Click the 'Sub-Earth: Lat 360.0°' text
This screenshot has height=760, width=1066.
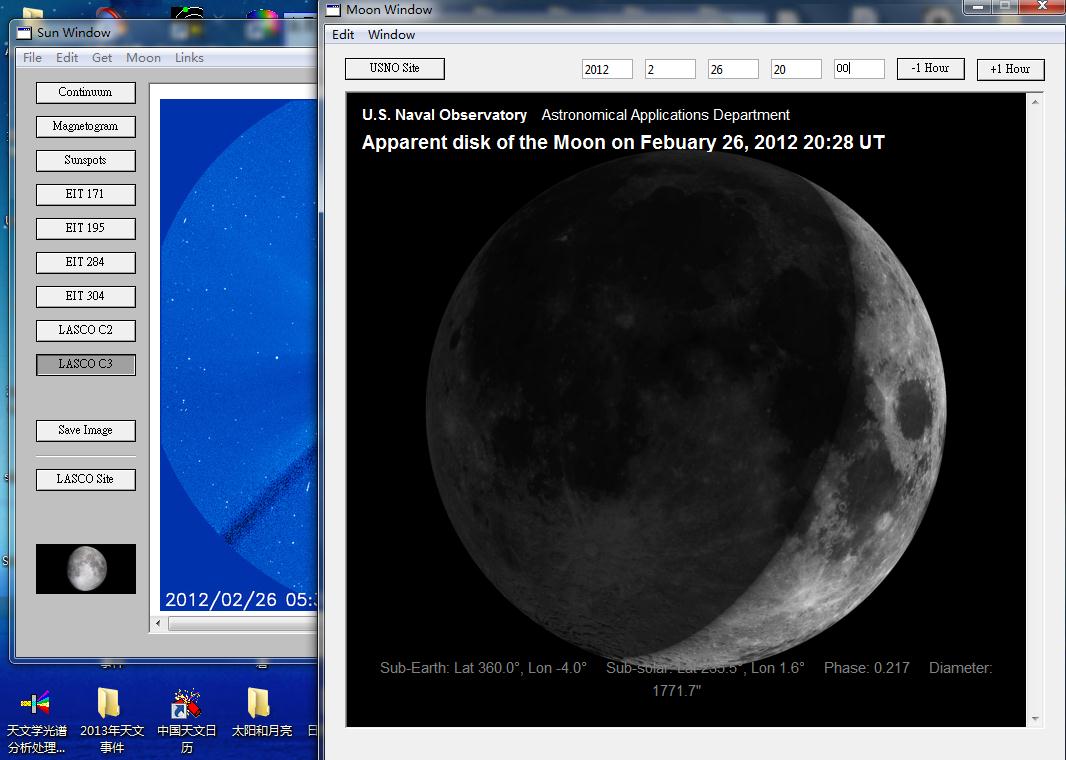click(x=451, y=668)
